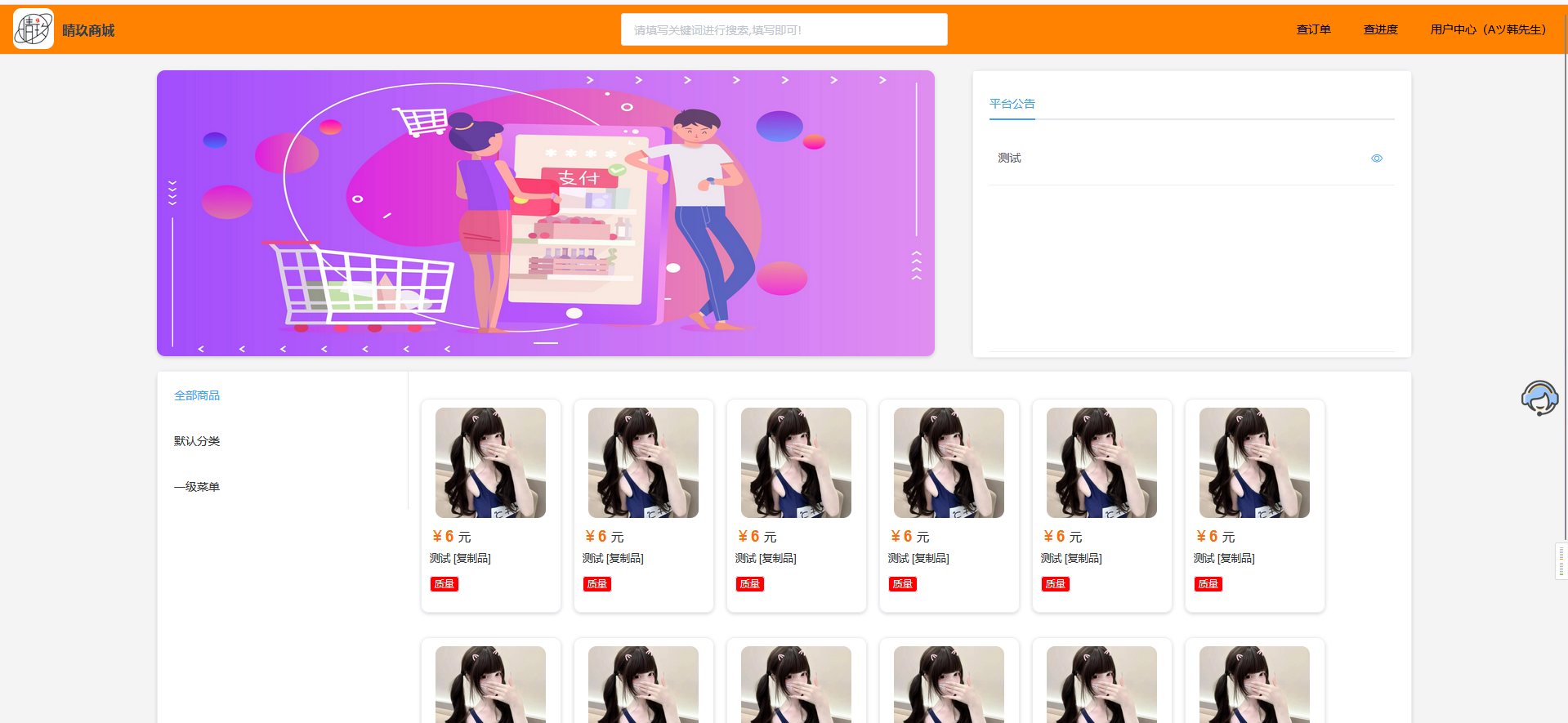1568x723 pixels.
Task: Click the 晴玖商城 logo icon
Action: coord(34,29)
